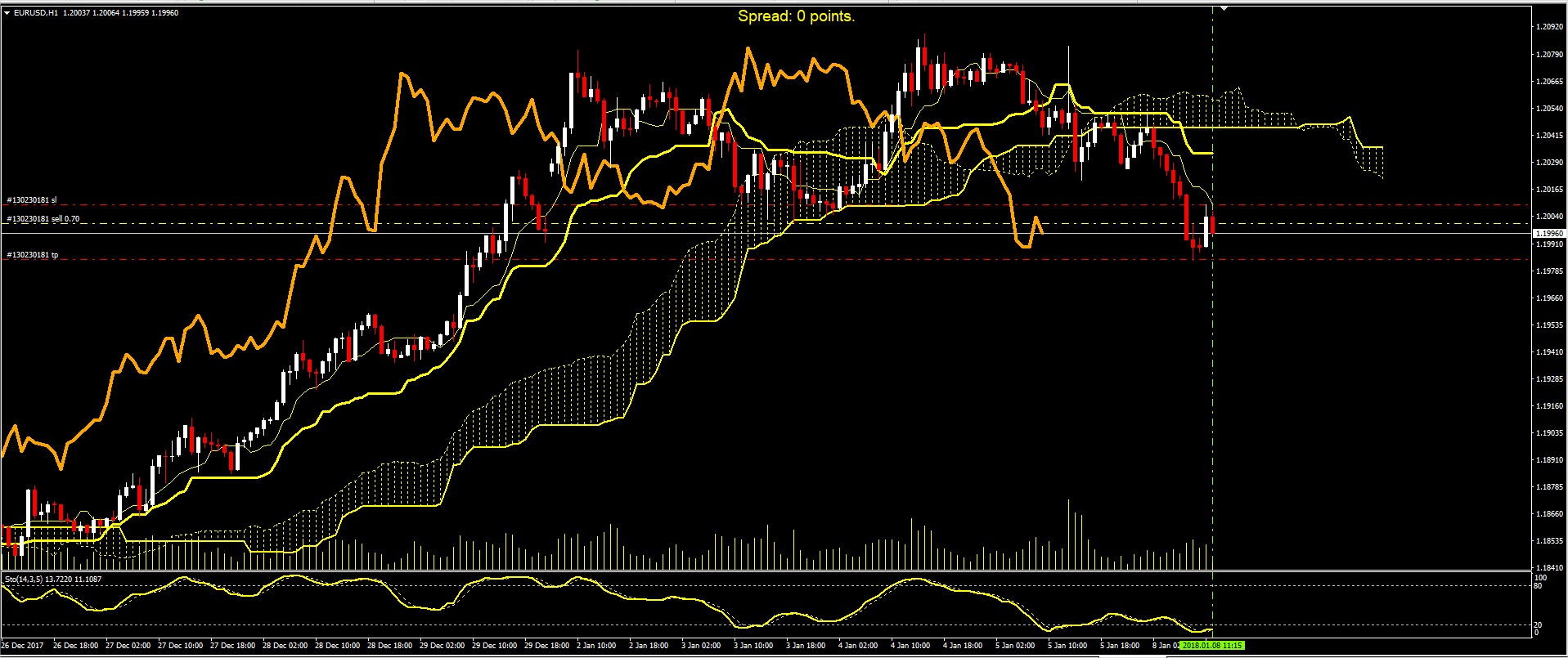Click the 2 Jan 10:00 time axis label
Screen dimensions: 1568x658
pos(596,646)
